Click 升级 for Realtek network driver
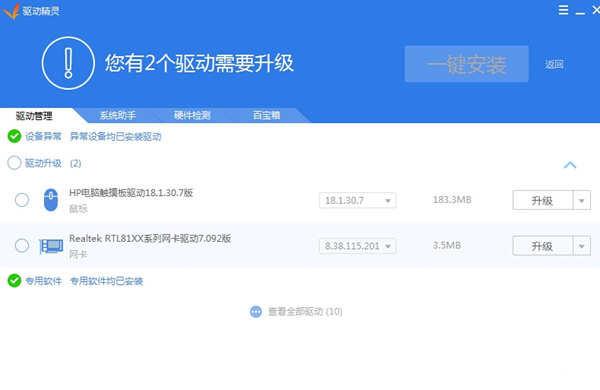This screenshot has height=390, width=600. coord(543,246)
